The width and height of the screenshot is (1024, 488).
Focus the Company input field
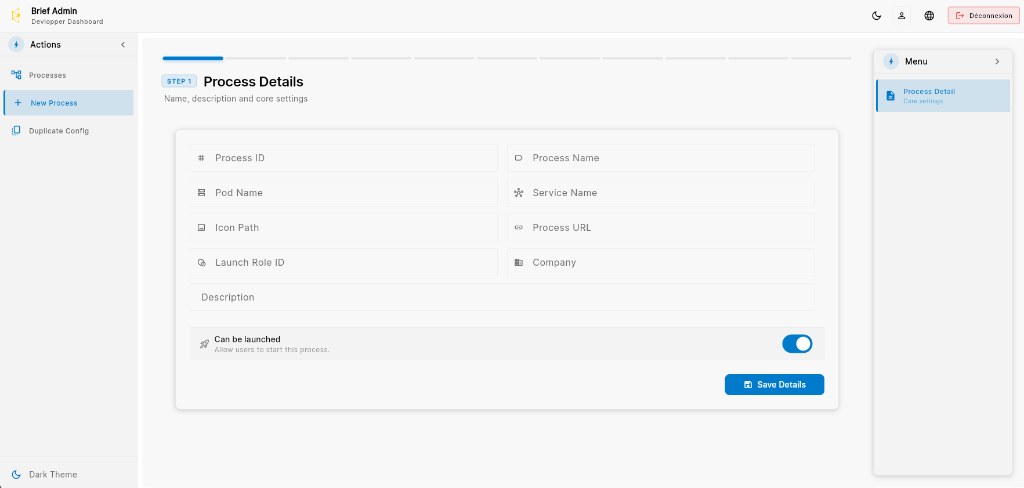pos(661,263)
